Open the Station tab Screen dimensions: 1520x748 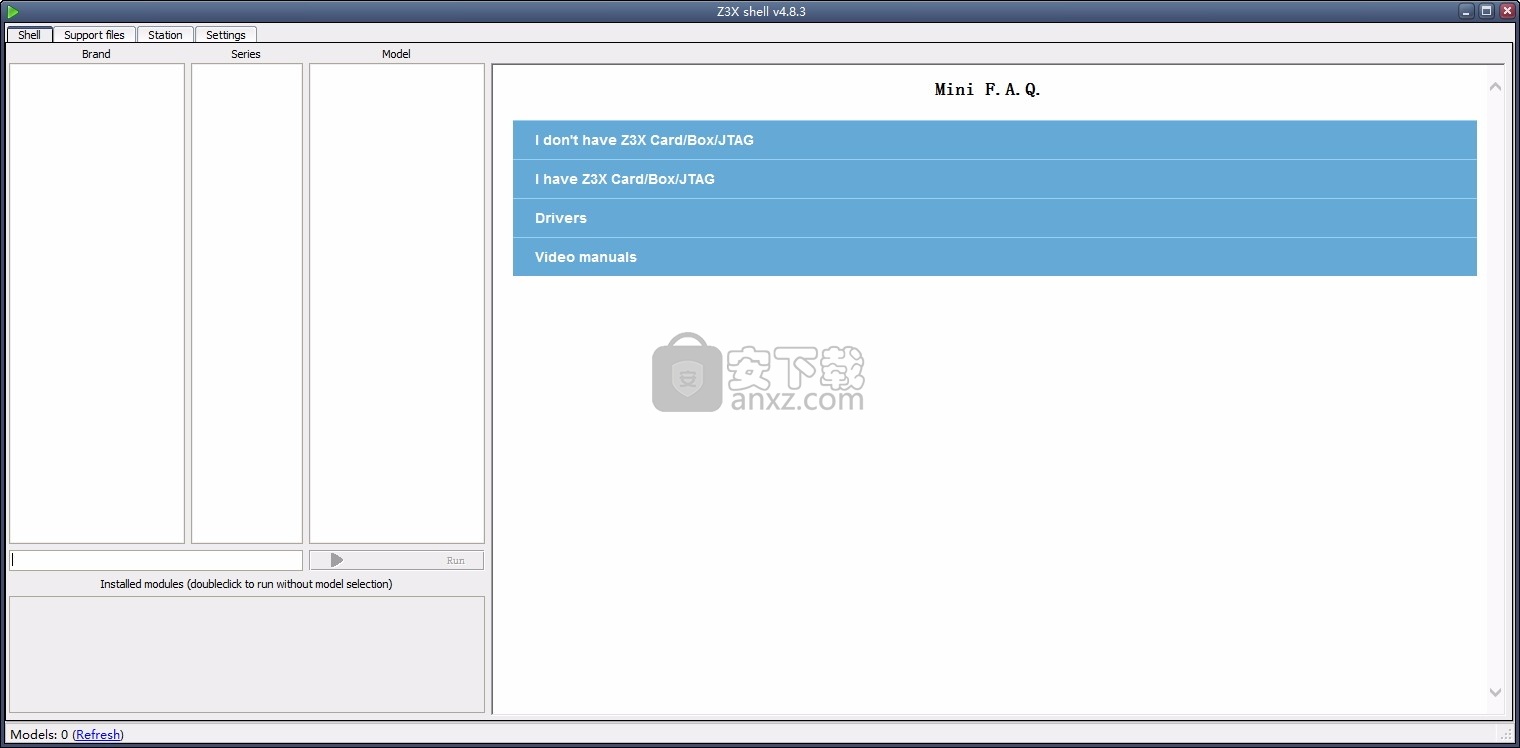click(x=165, y=35)
